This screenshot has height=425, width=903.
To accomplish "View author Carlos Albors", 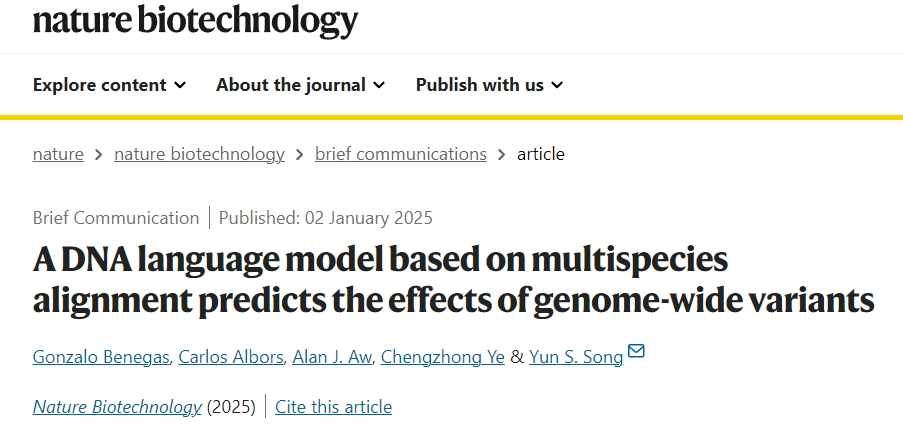I will click(x=230, y=357).
